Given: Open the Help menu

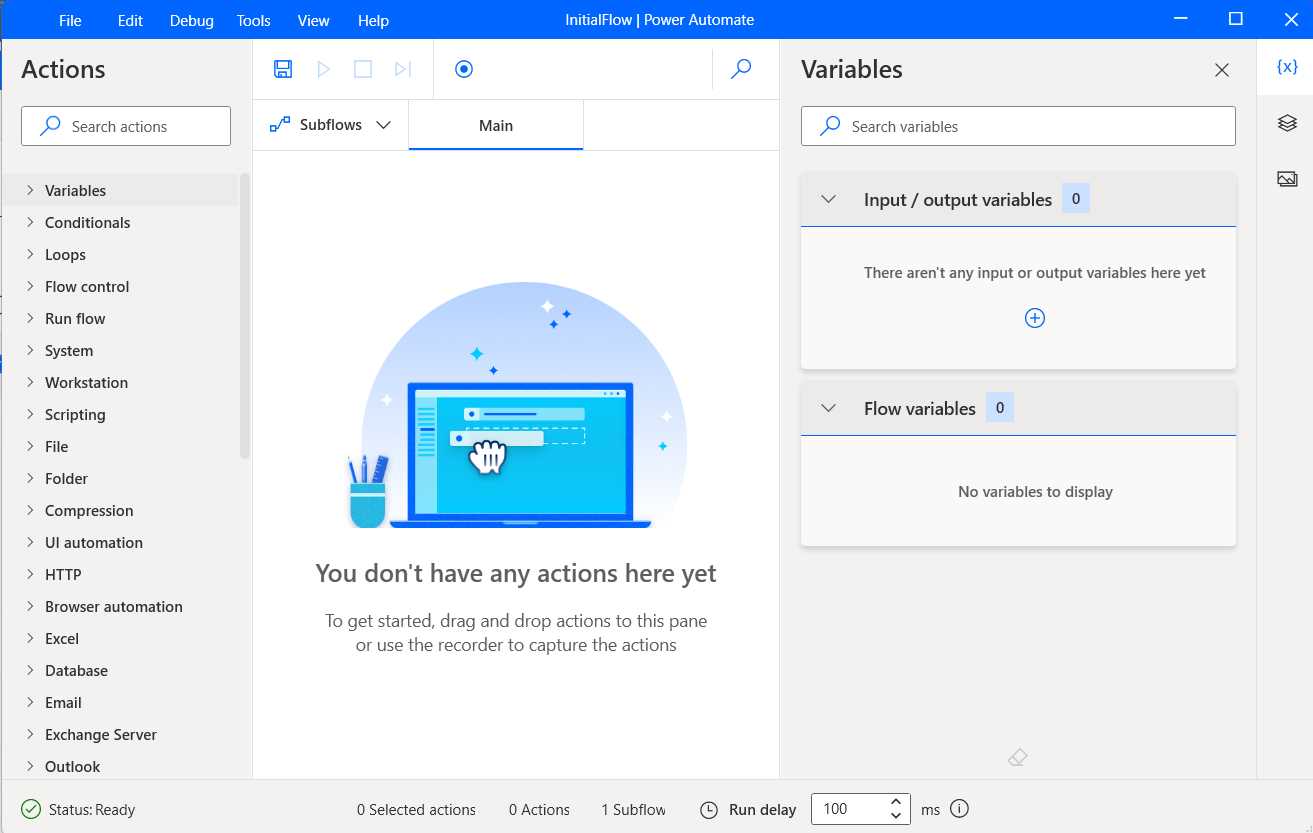Looking at the screenshot, I should (373, 20).
